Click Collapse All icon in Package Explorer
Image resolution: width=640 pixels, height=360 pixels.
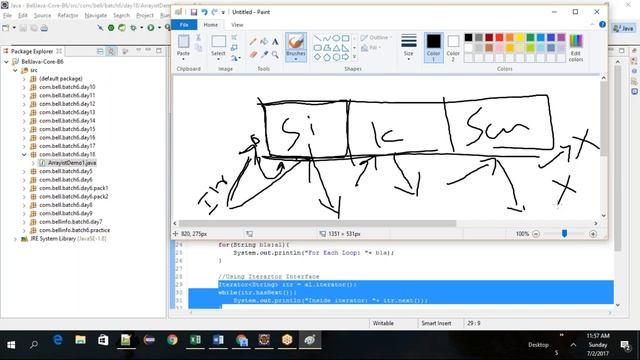[100, 51]
